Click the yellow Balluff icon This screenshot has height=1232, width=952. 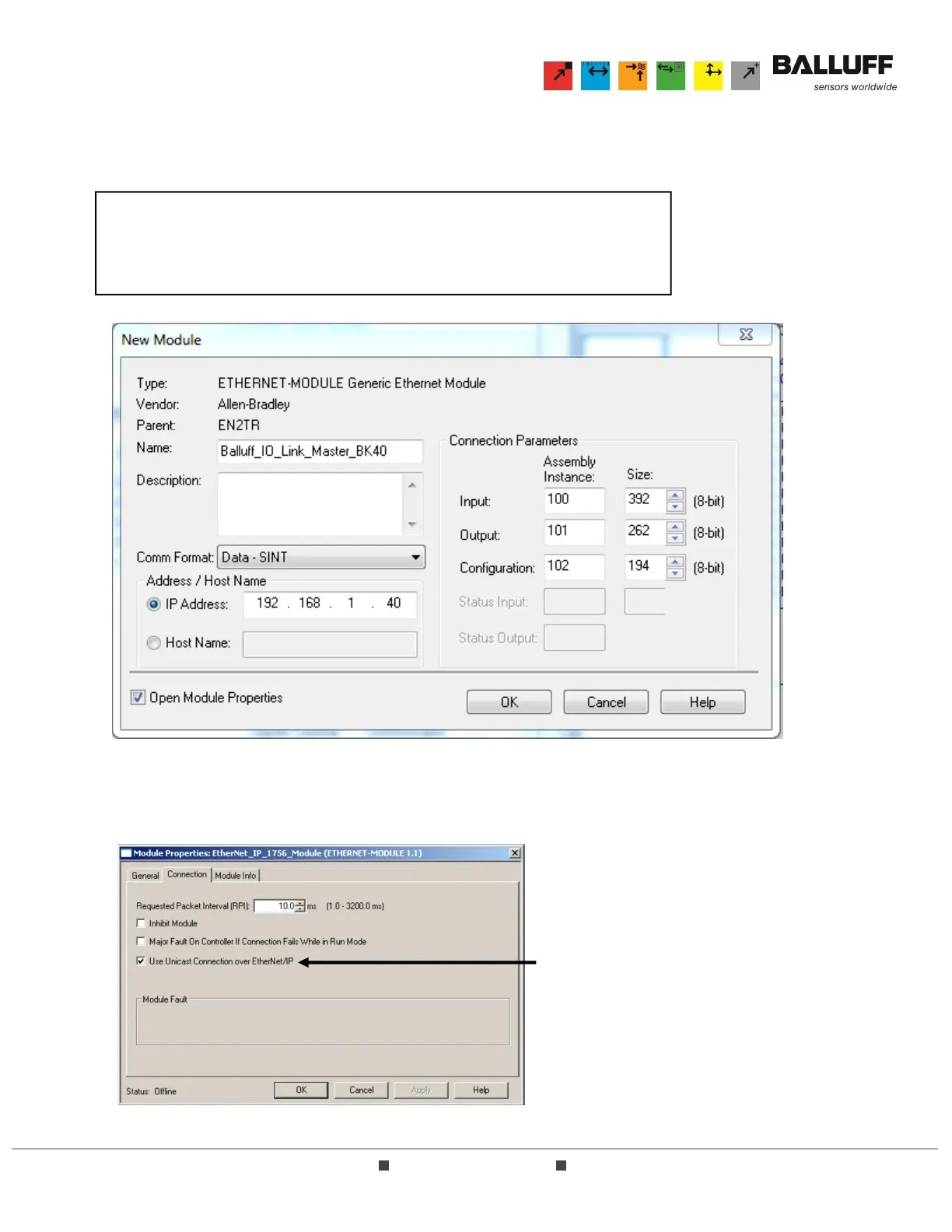[x=709, y=75]
